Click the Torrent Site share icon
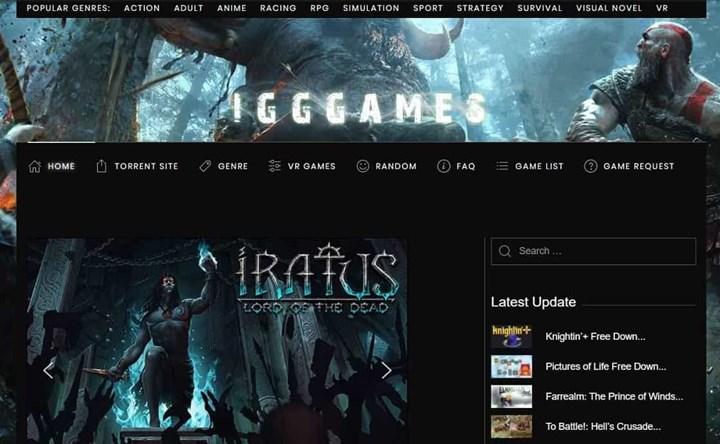 [101, 166]
